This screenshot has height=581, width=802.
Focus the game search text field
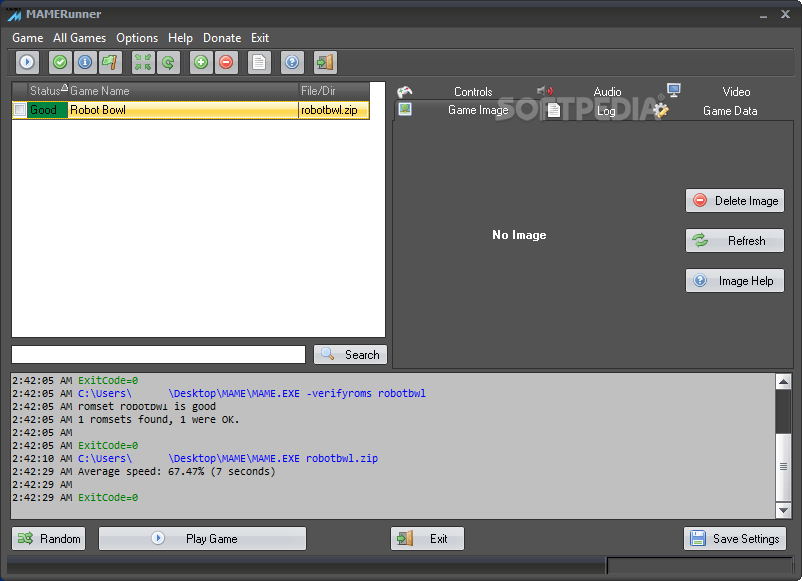tap(159, 354)
